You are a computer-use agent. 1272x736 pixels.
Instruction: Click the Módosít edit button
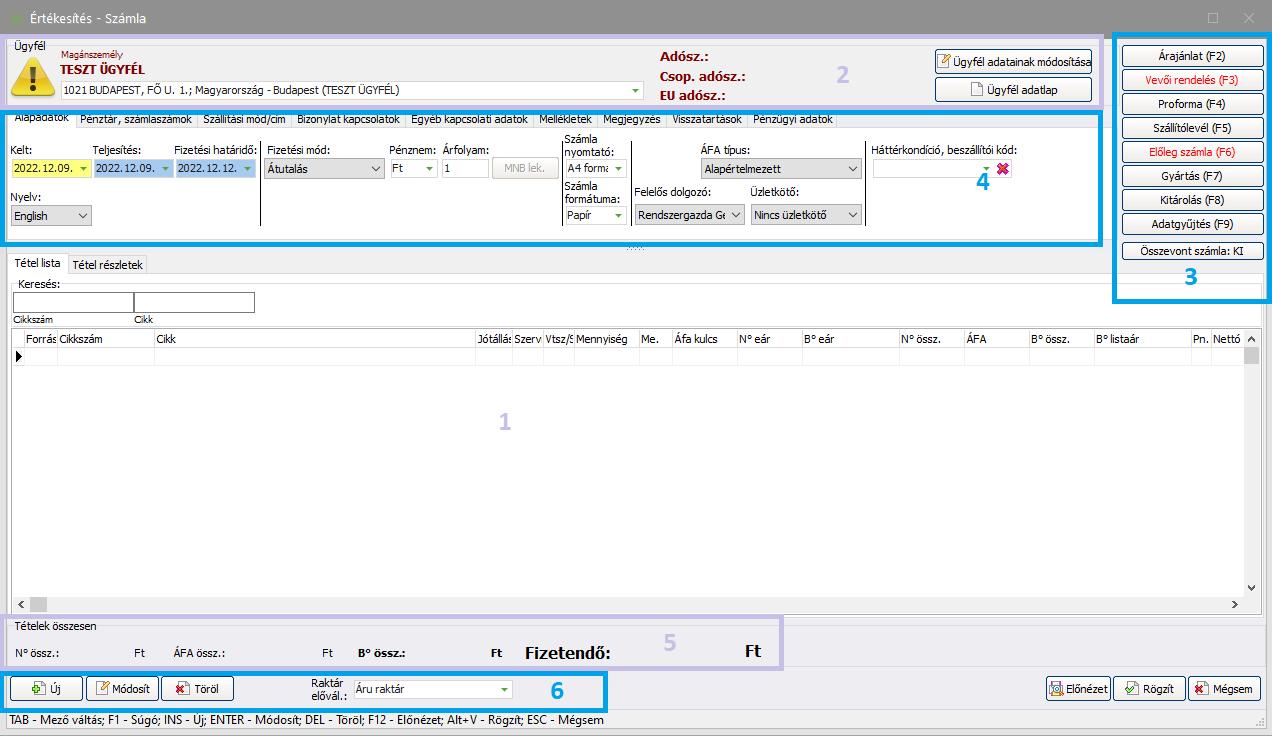pyautogui.click(x=123, y=688)
